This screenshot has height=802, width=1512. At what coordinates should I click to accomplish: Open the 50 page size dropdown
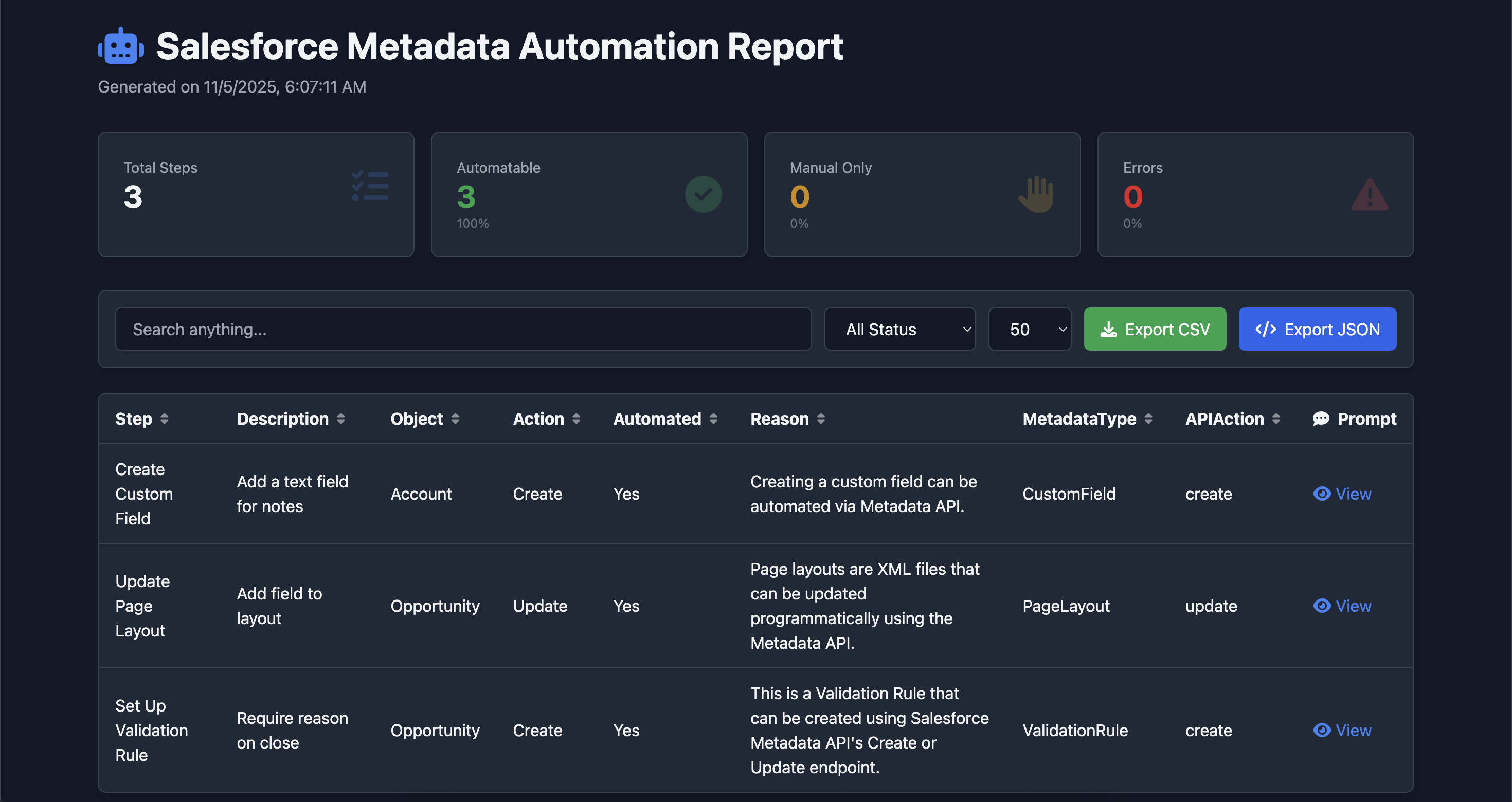point(1030,330)
